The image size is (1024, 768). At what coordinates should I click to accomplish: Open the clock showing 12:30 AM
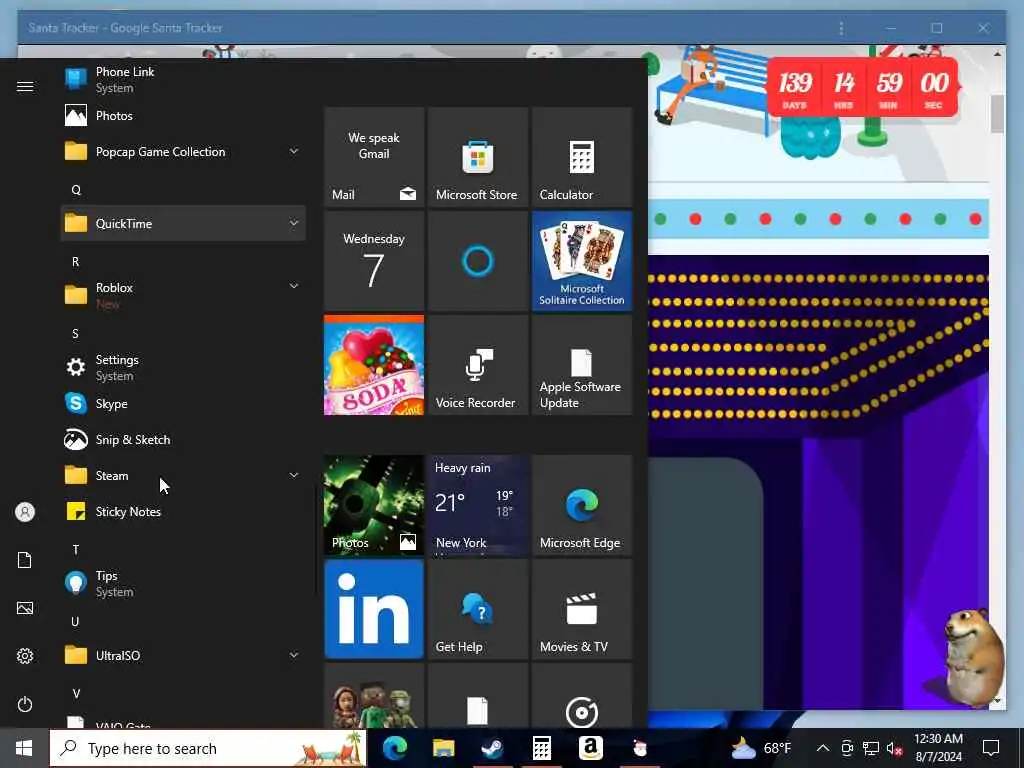coord(938,748)
